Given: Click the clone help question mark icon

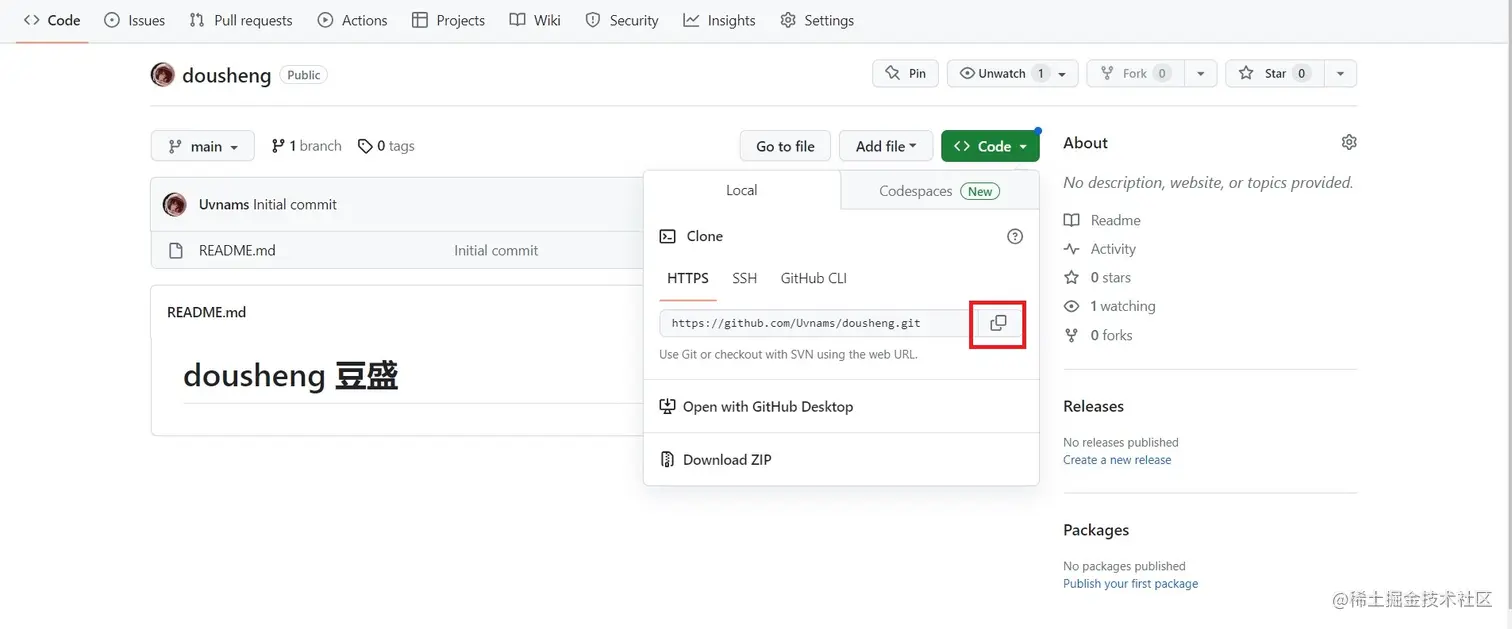Looking at the screenshot, I should (1015, 237).
